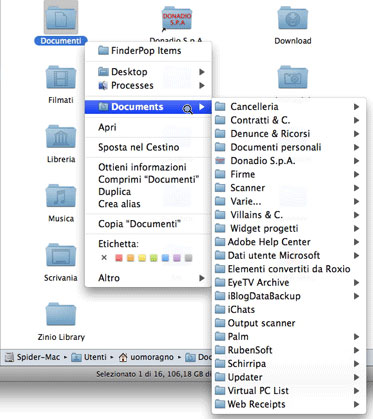This screenshot has height=419, width=373.
Task: Open Widget progetti submenu item
Action: [289, 228]
